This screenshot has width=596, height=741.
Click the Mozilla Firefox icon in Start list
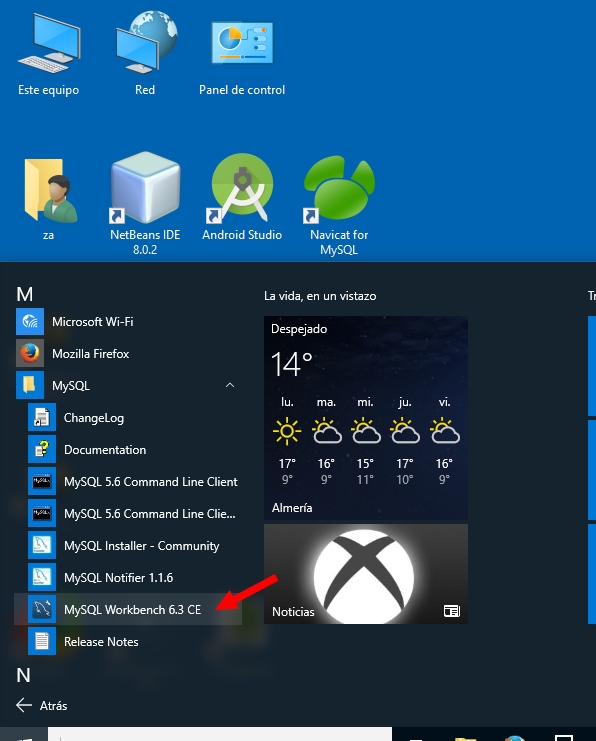[x=30, y=353]
